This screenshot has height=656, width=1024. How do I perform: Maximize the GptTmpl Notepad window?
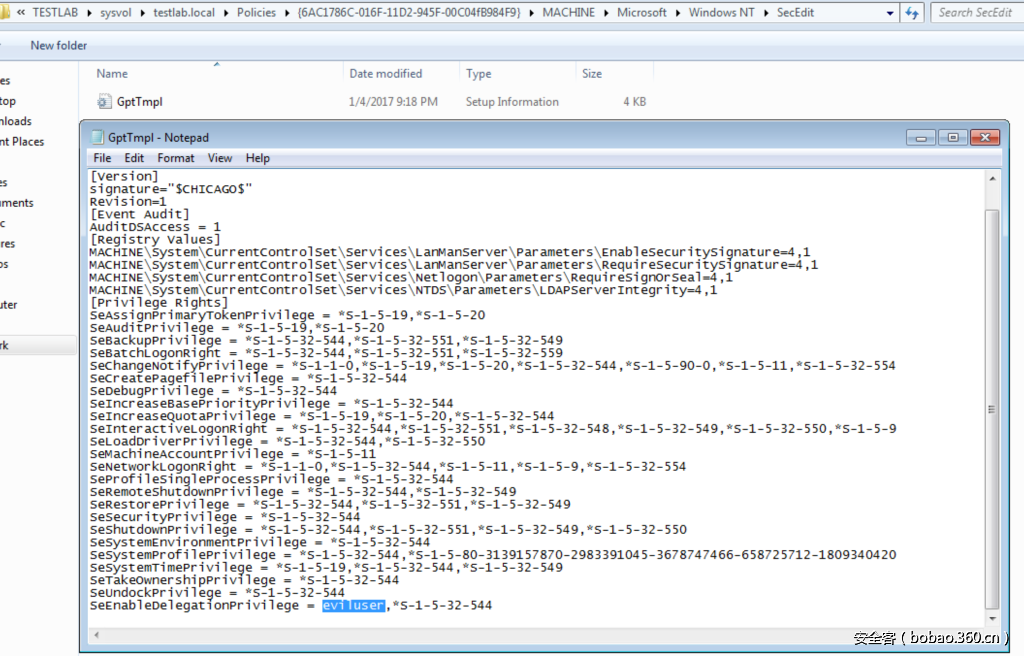953,137
